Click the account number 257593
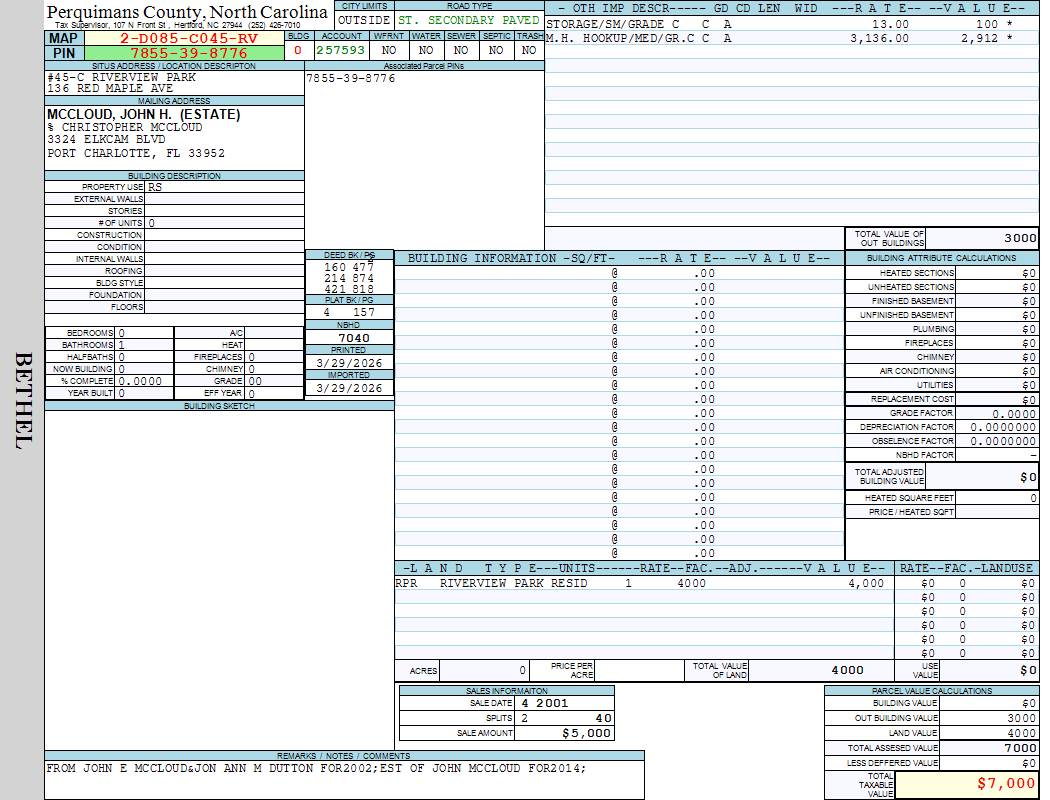Viewport: 1050px width, 800px height. pyautogui.click(x=341, y=50)
